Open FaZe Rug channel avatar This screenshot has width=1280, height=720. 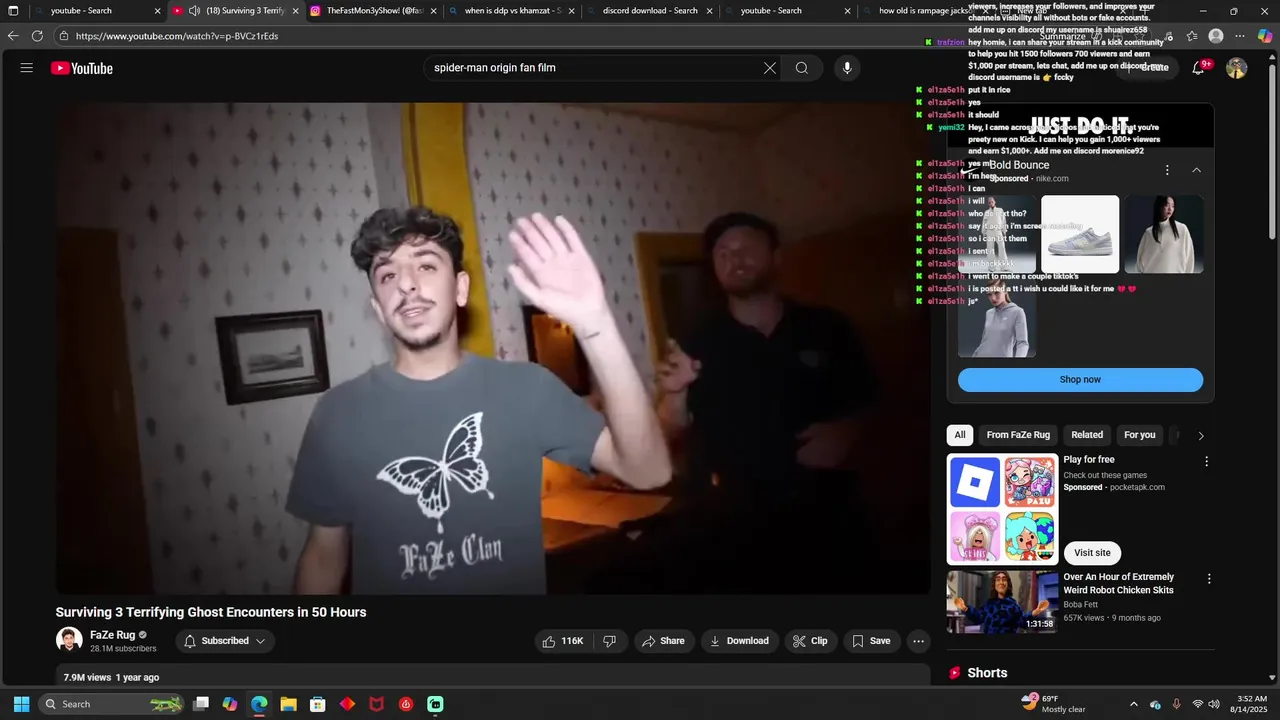point(69,641)
